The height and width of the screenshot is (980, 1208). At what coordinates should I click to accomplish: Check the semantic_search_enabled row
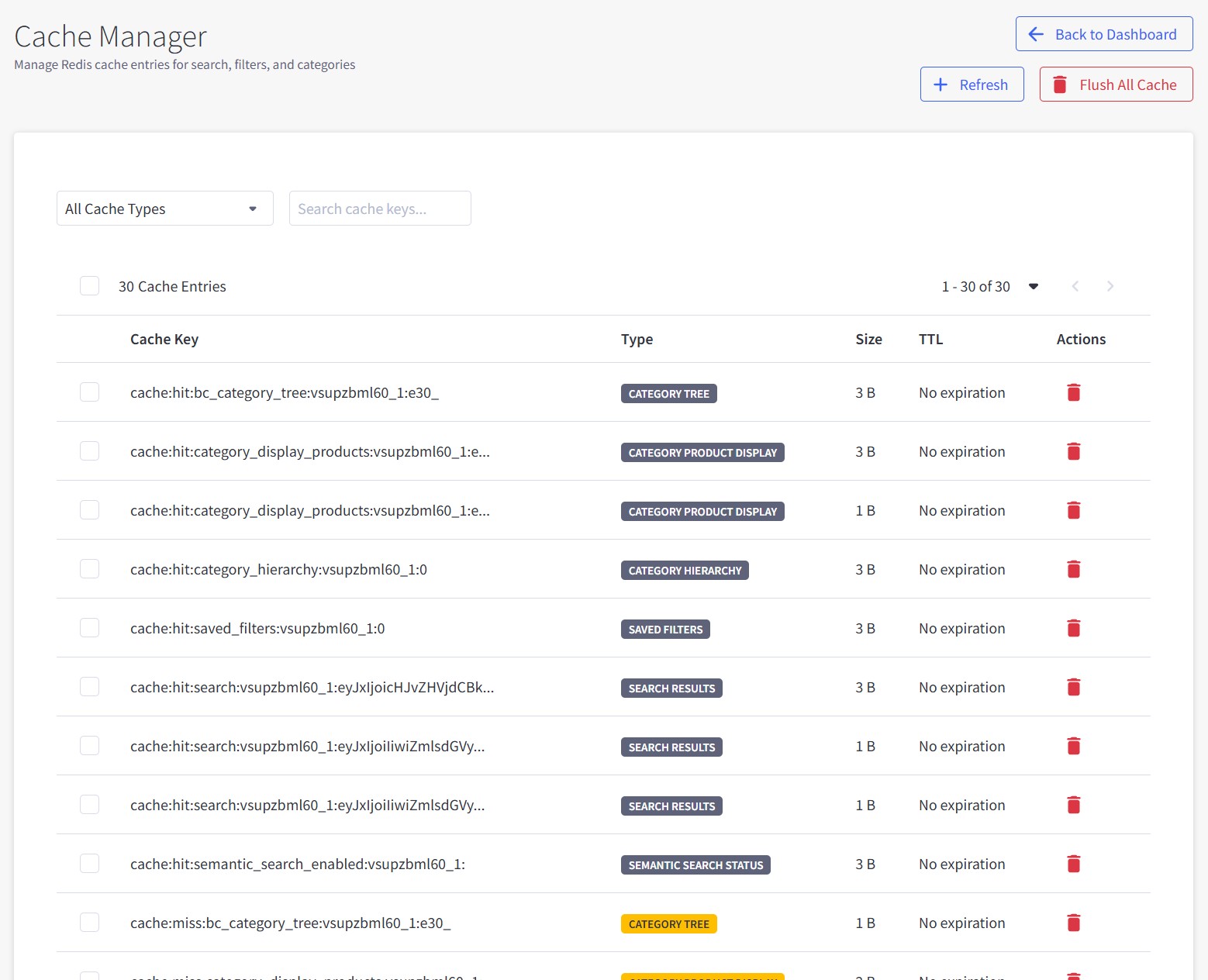click(x=89, y=863)
